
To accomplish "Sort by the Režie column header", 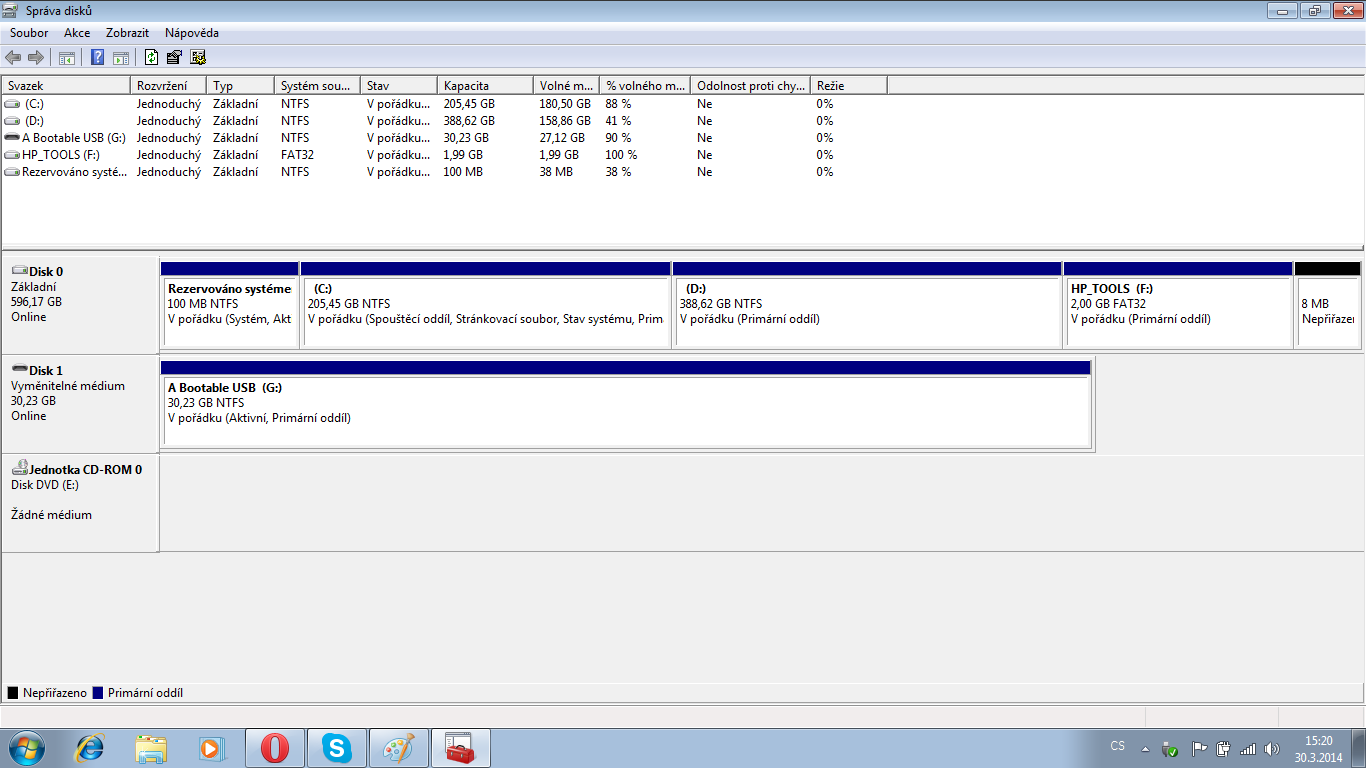I will (x=848, y=86).
